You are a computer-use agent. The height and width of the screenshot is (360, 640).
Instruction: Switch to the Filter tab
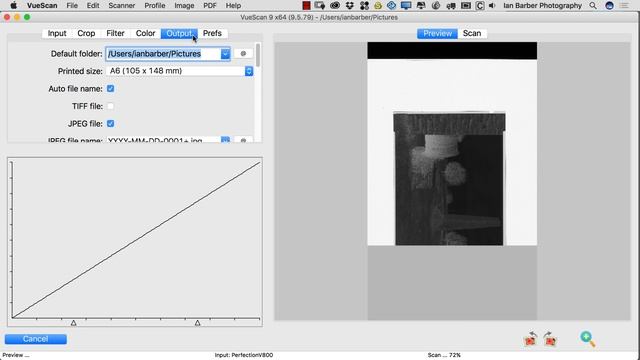(115, 33)
